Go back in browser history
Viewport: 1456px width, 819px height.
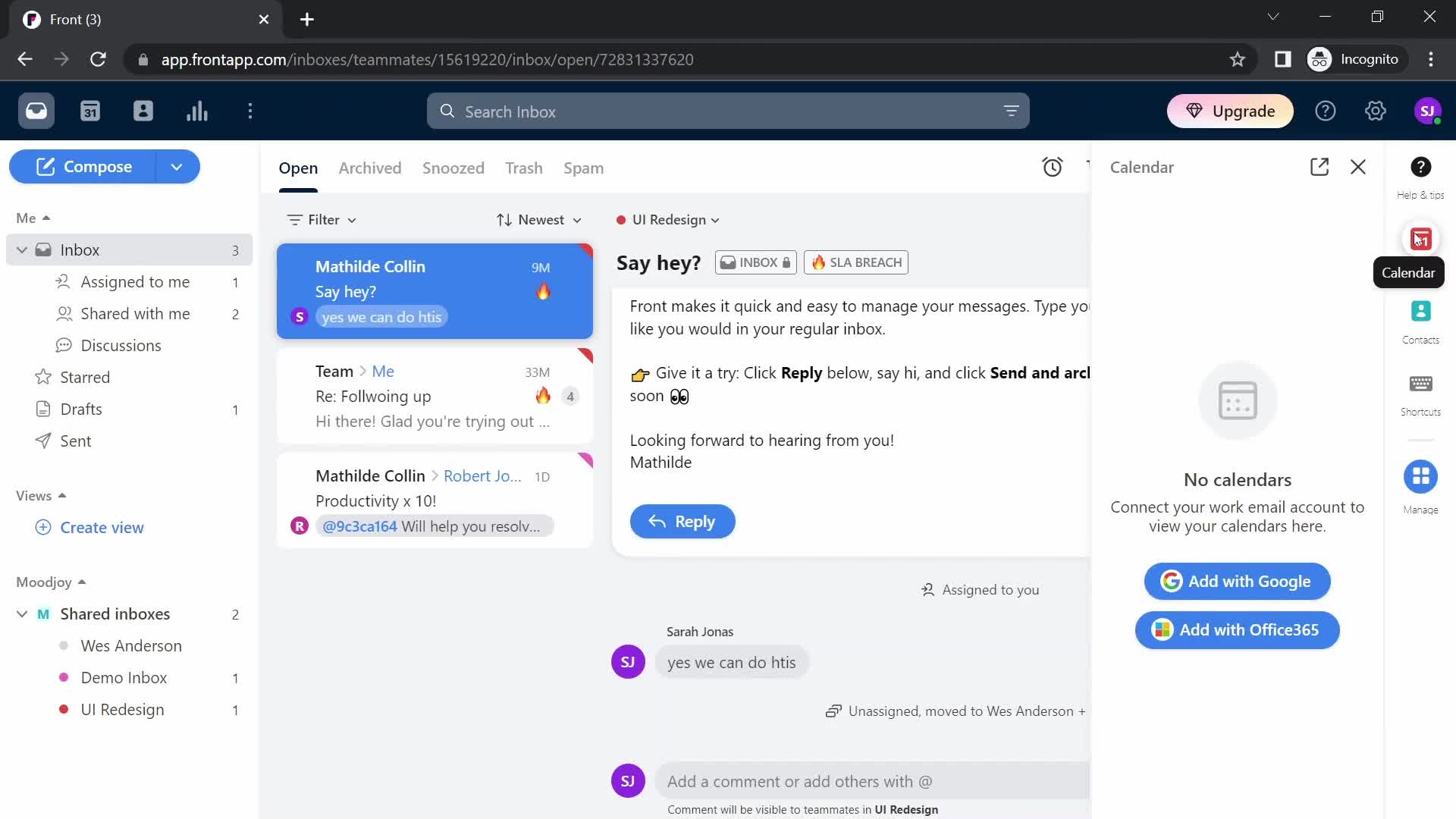click(x=25, y=59)
